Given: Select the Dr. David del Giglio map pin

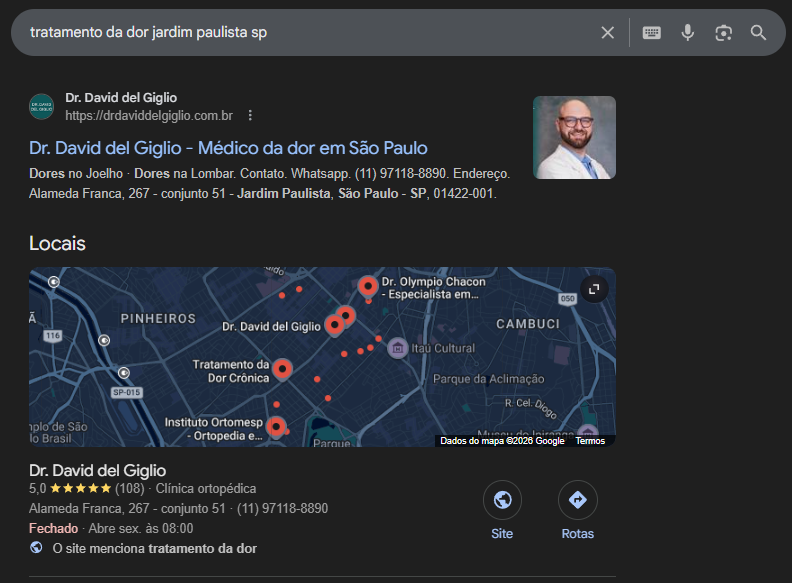Looking at the screenshot, I should 334,325.
